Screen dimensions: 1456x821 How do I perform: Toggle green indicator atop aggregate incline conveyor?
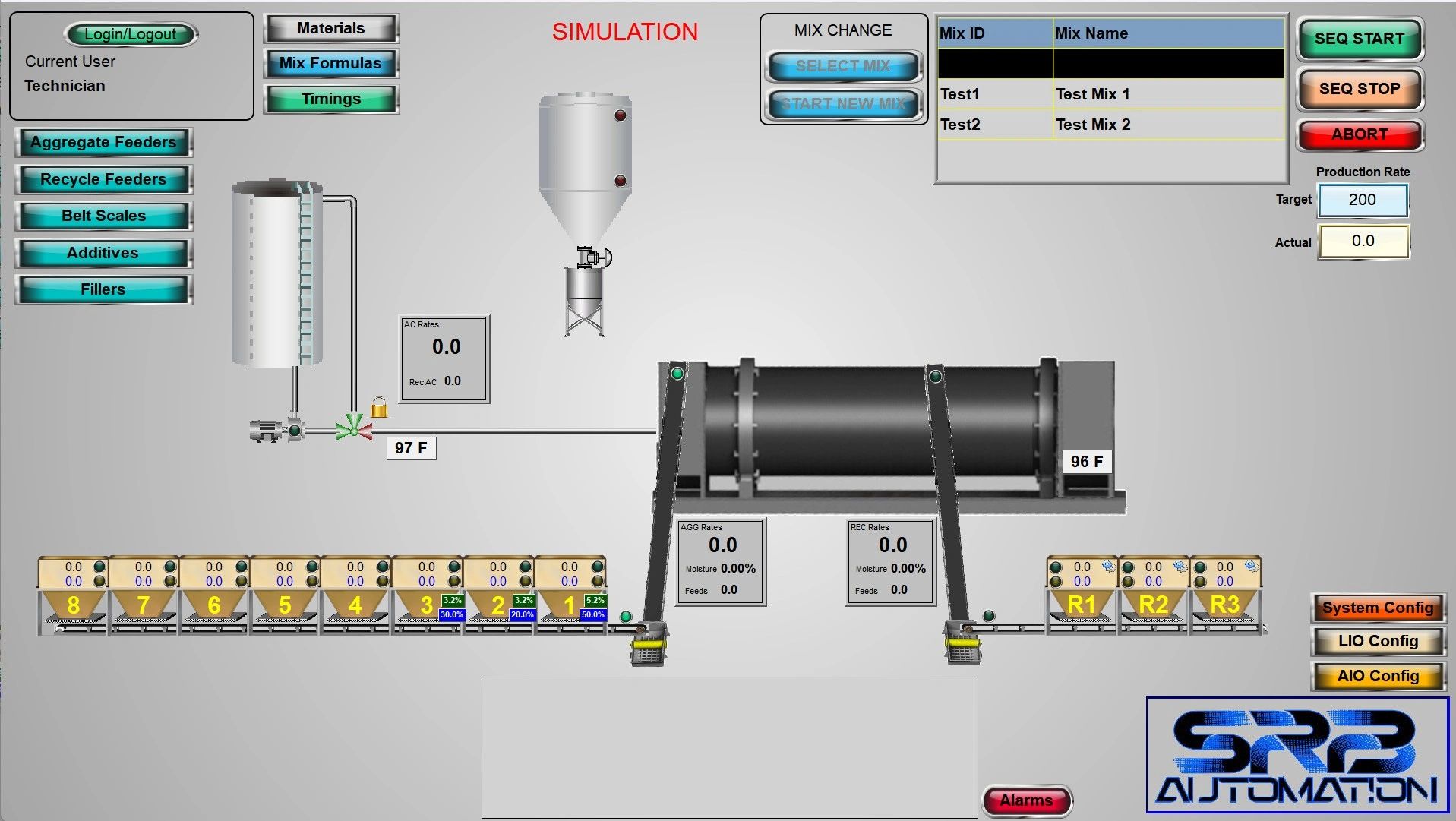pyautogui.click(x=677, y=374)
